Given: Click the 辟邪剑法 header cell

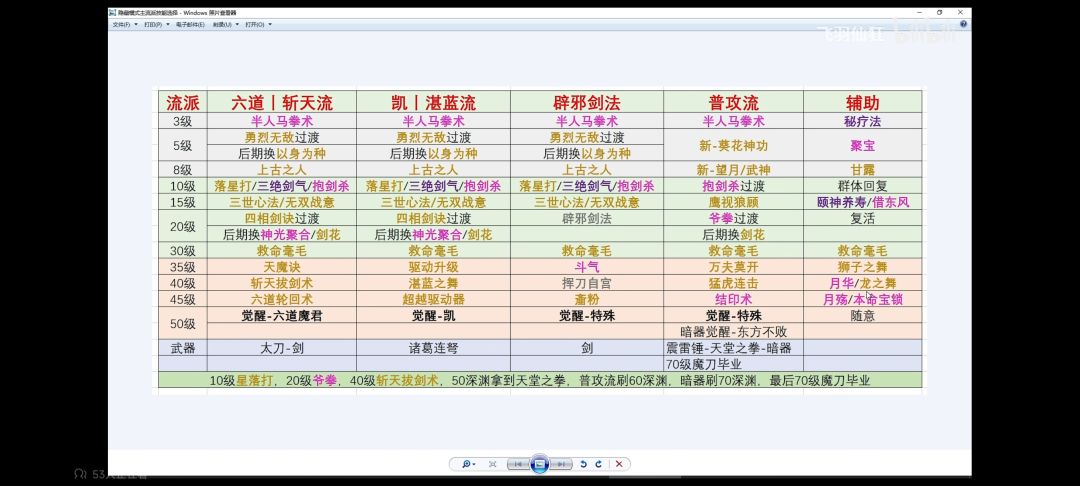Looking at the screenshot, I should [x=587, y=103].
